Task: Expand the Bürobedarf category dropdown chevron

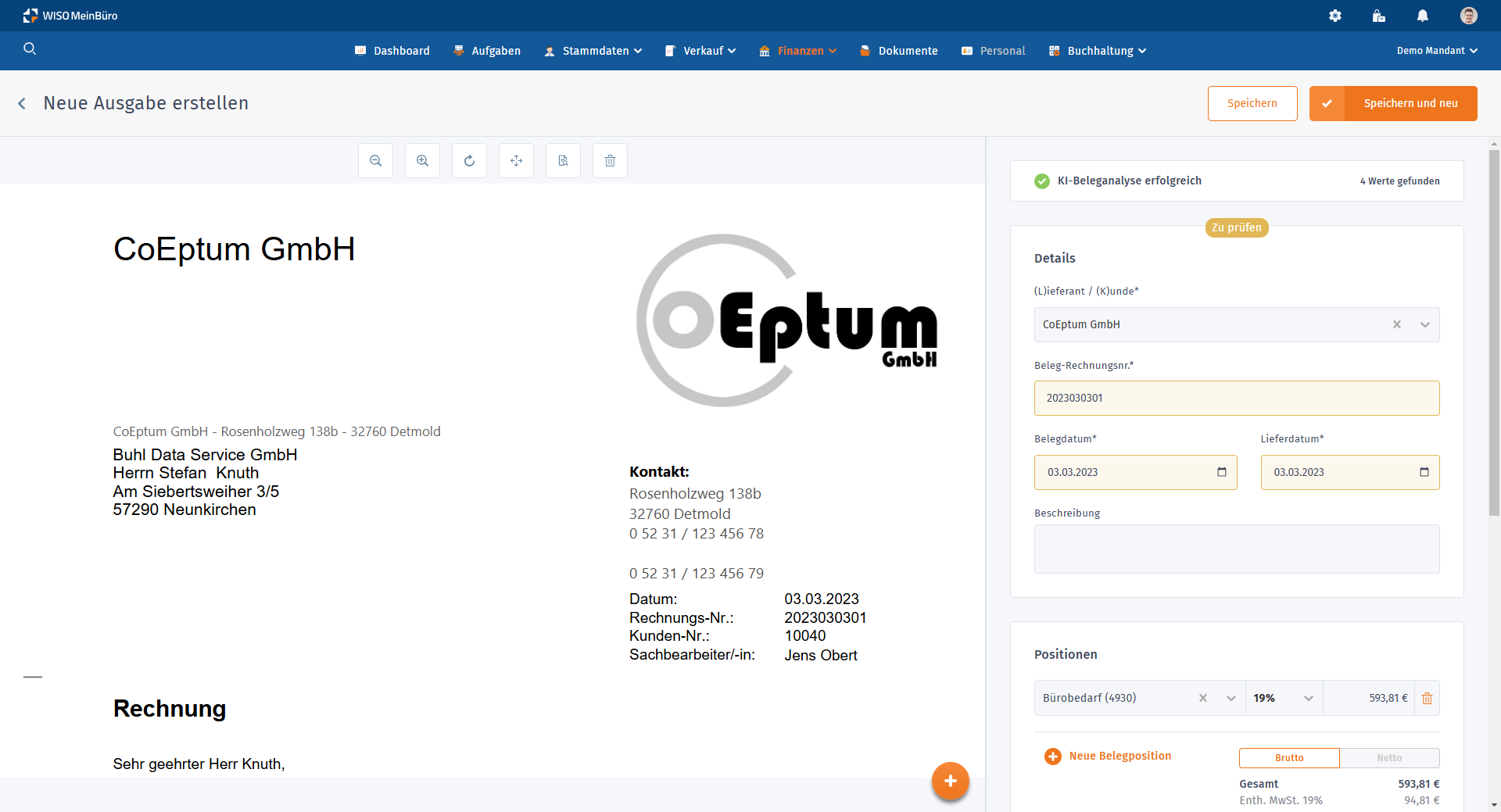Action: pos(1231,698)
